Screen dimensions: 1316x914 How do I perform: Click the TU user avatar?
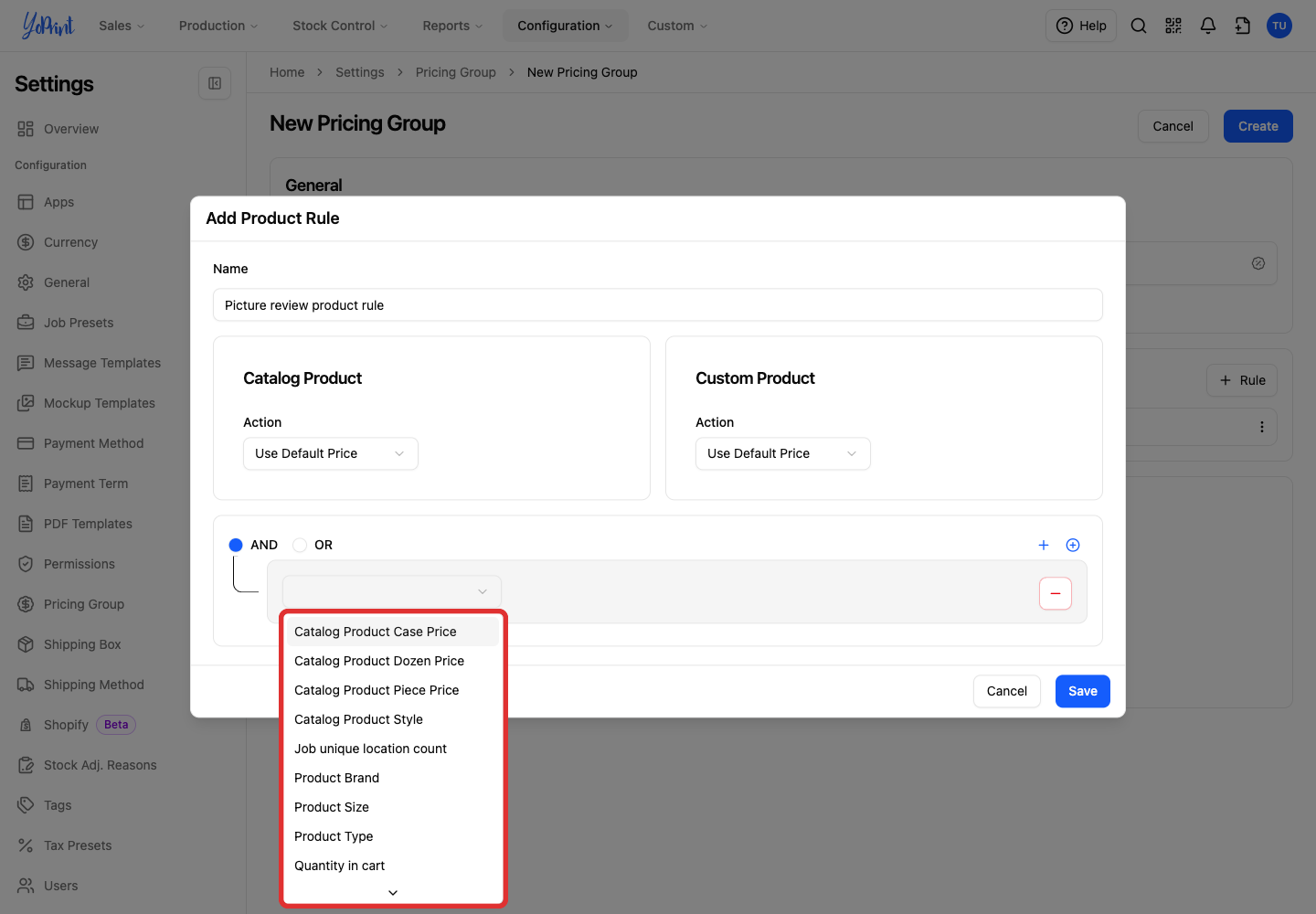pyautogui.click(x=1279, y=26)
